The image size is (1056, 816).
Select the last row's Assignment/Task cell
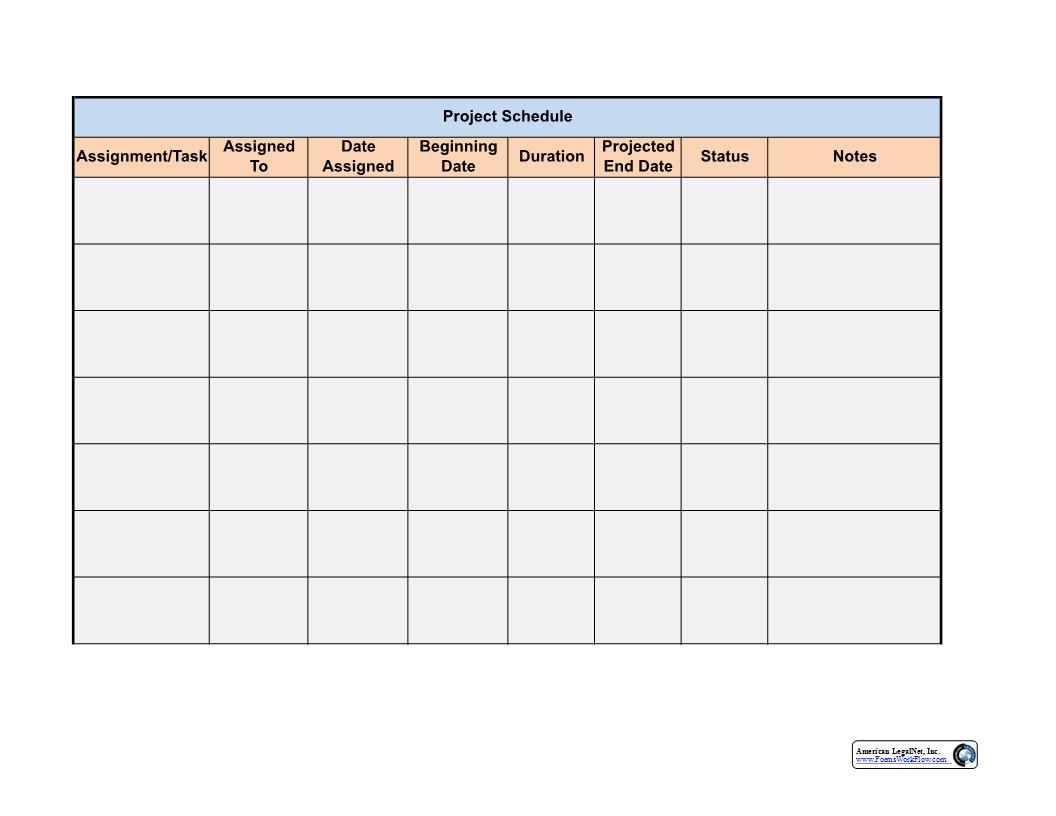click(x=141, y=610)
